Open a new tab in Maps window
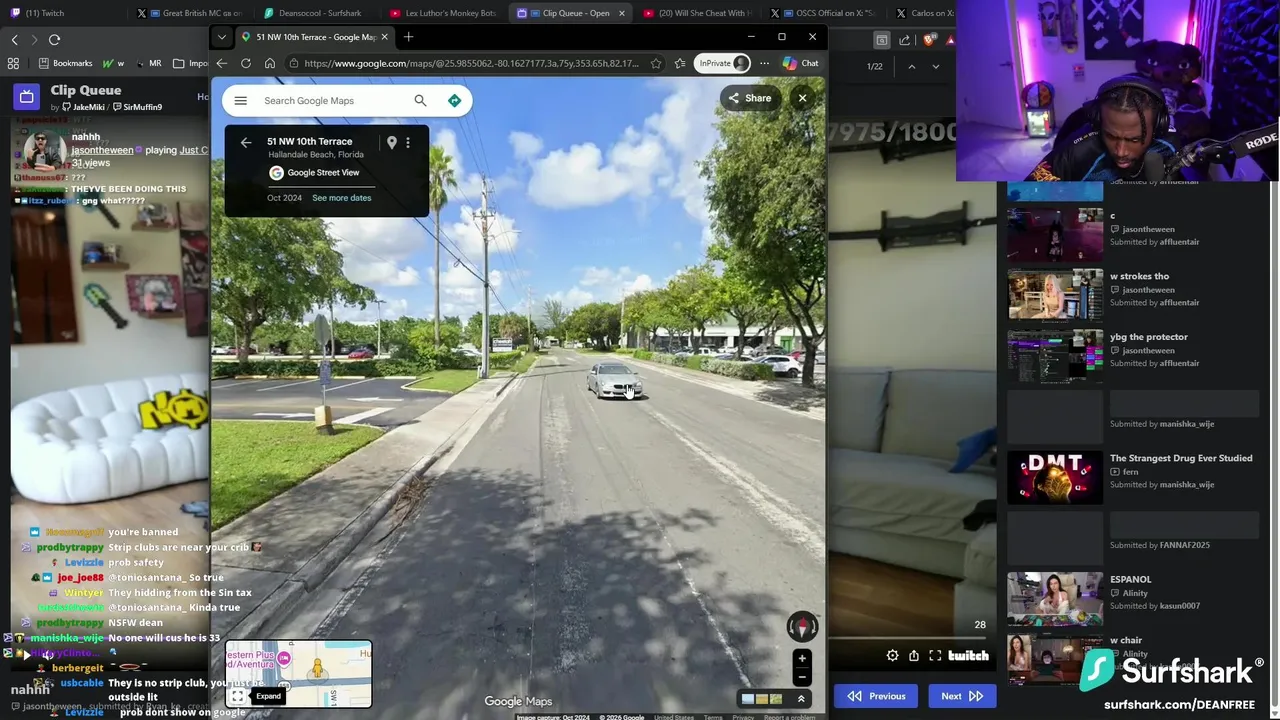 408,37
